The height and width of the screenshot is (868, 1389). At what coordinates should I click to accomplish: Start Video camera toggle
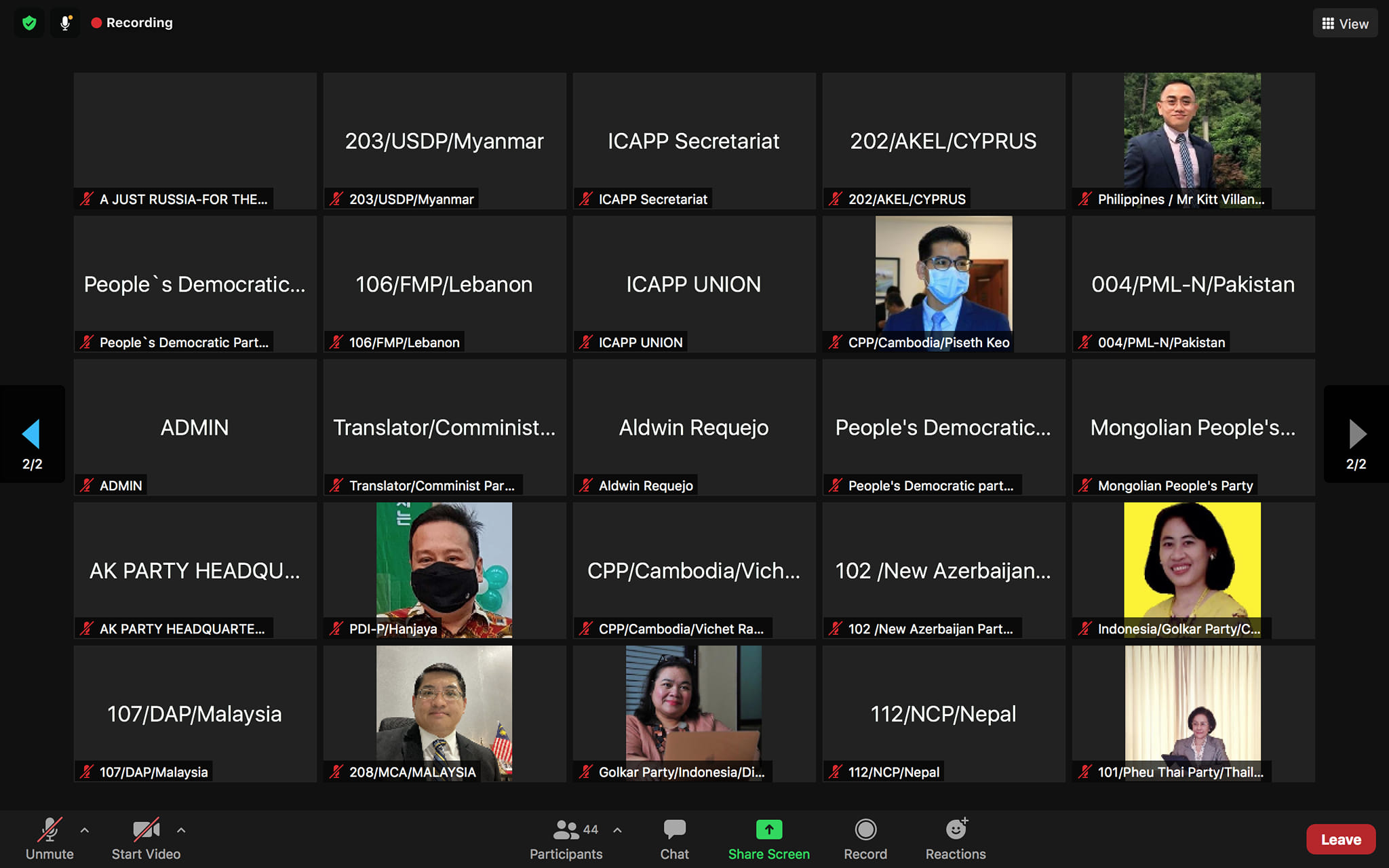146,839
